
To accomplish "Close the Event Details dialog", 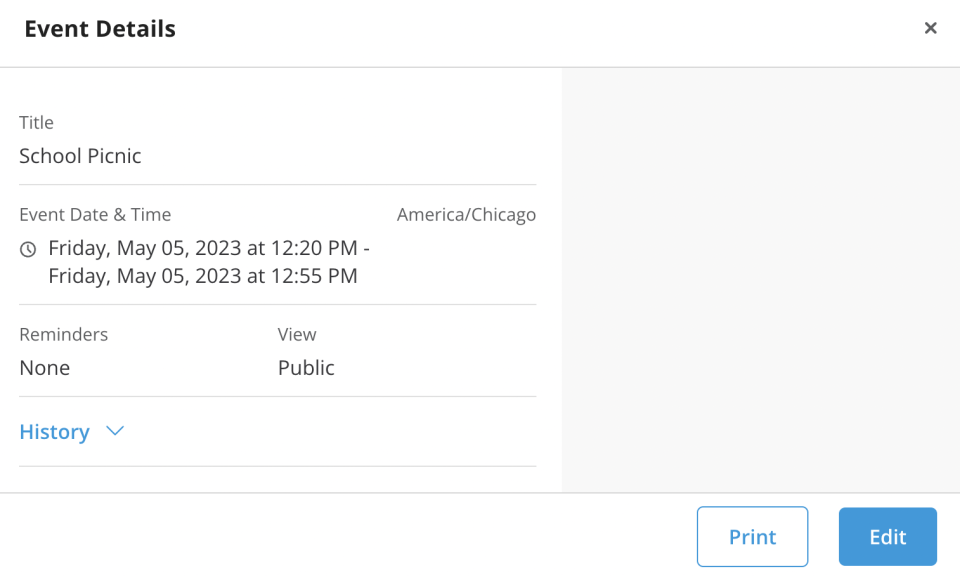I will tap(930, 28).
